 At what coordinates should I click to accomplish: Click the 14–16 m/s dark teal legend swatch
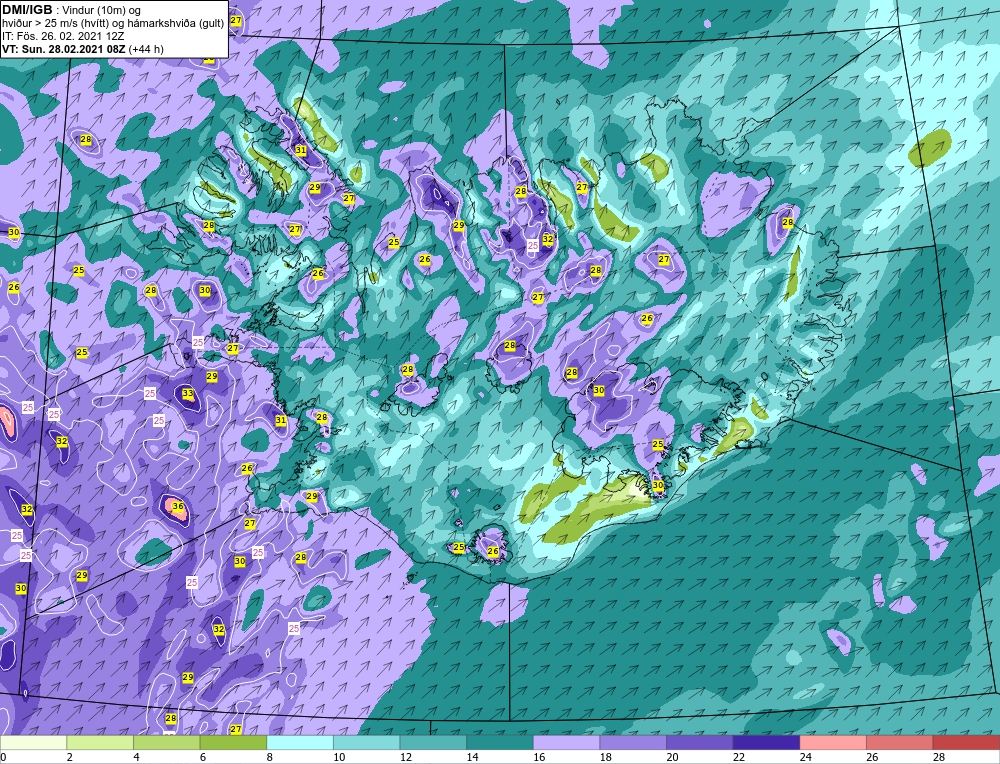500,743
